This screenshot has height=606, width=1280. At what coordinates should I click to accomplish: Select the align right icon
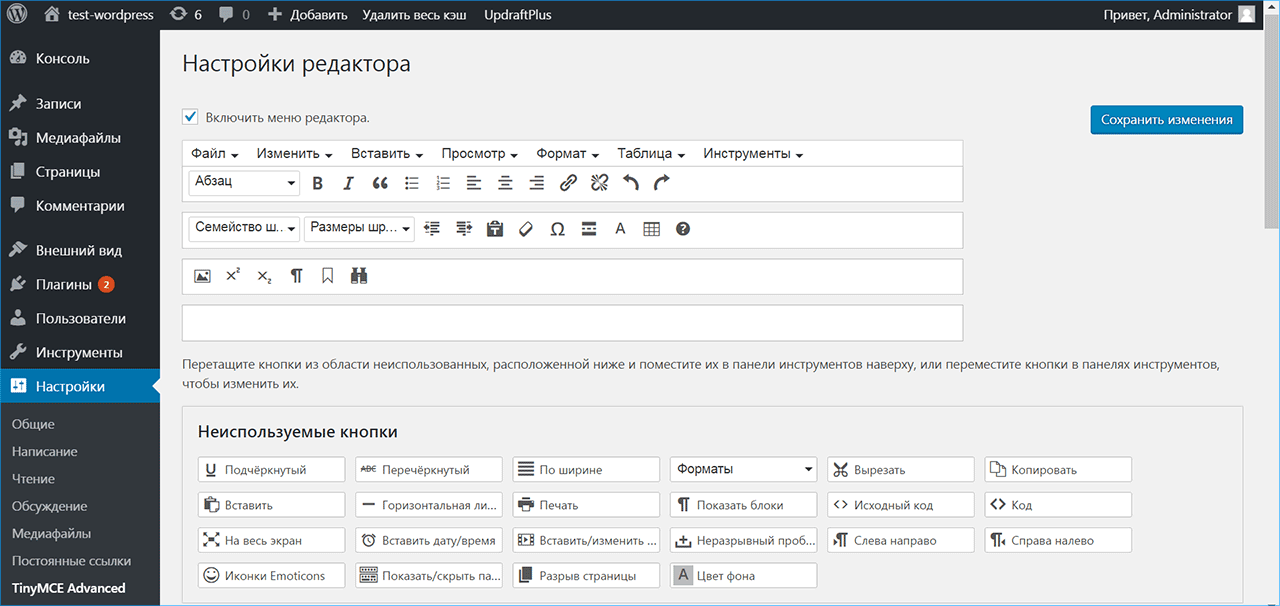tap(537, 183)
